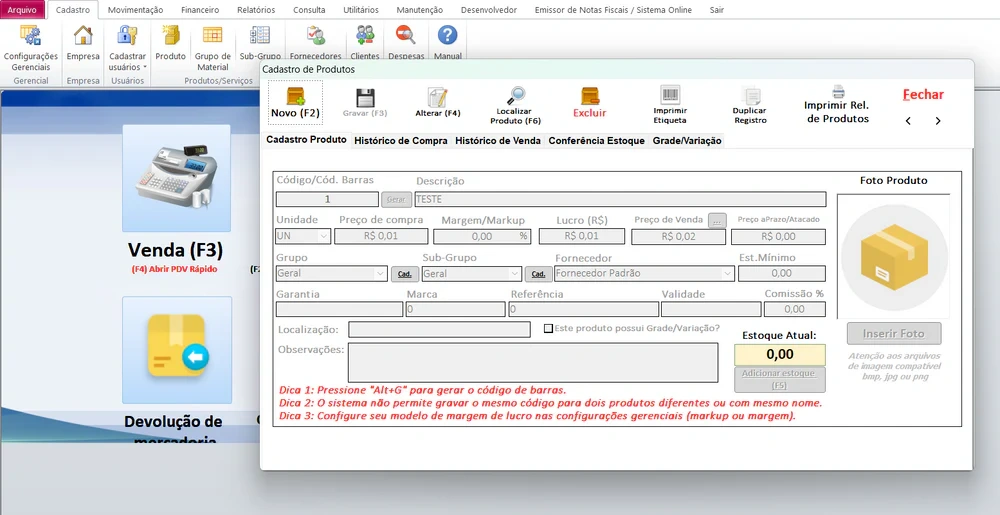This screenshot has height=515, width=1000.
Task: Click the Inserir Foto button
Action: click(893, 333)
